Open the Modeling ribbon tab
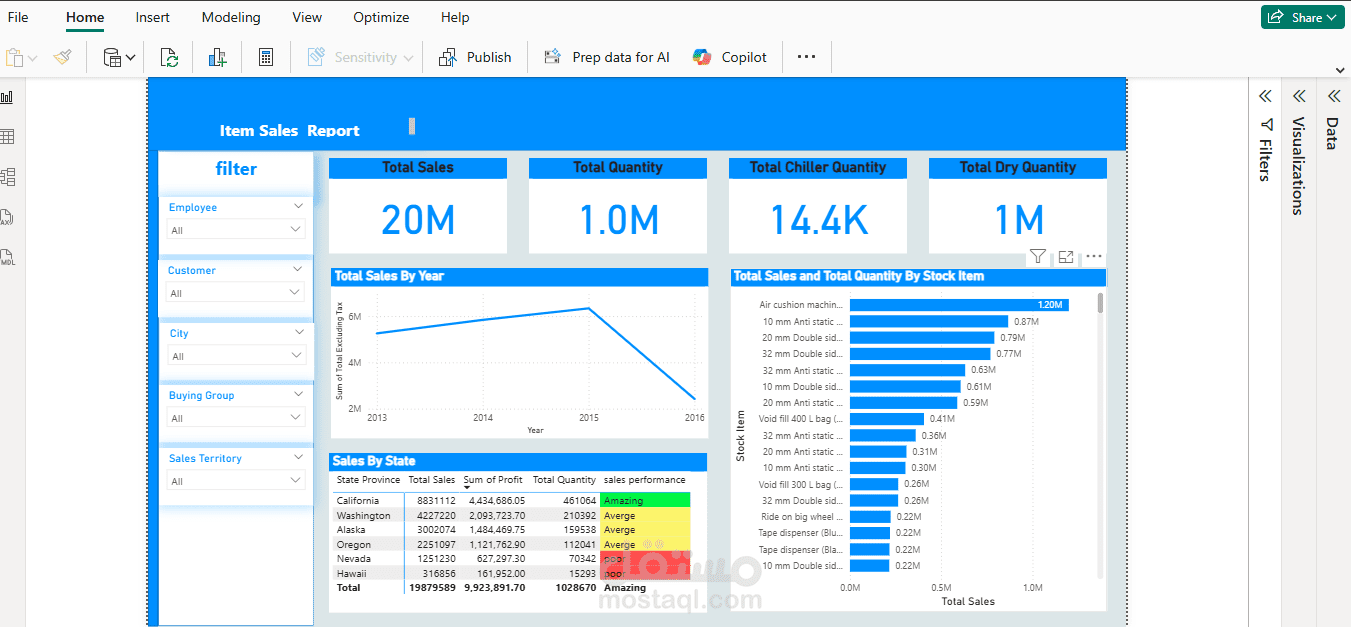Screen dimensions: 1361x627 pos(231,17)
